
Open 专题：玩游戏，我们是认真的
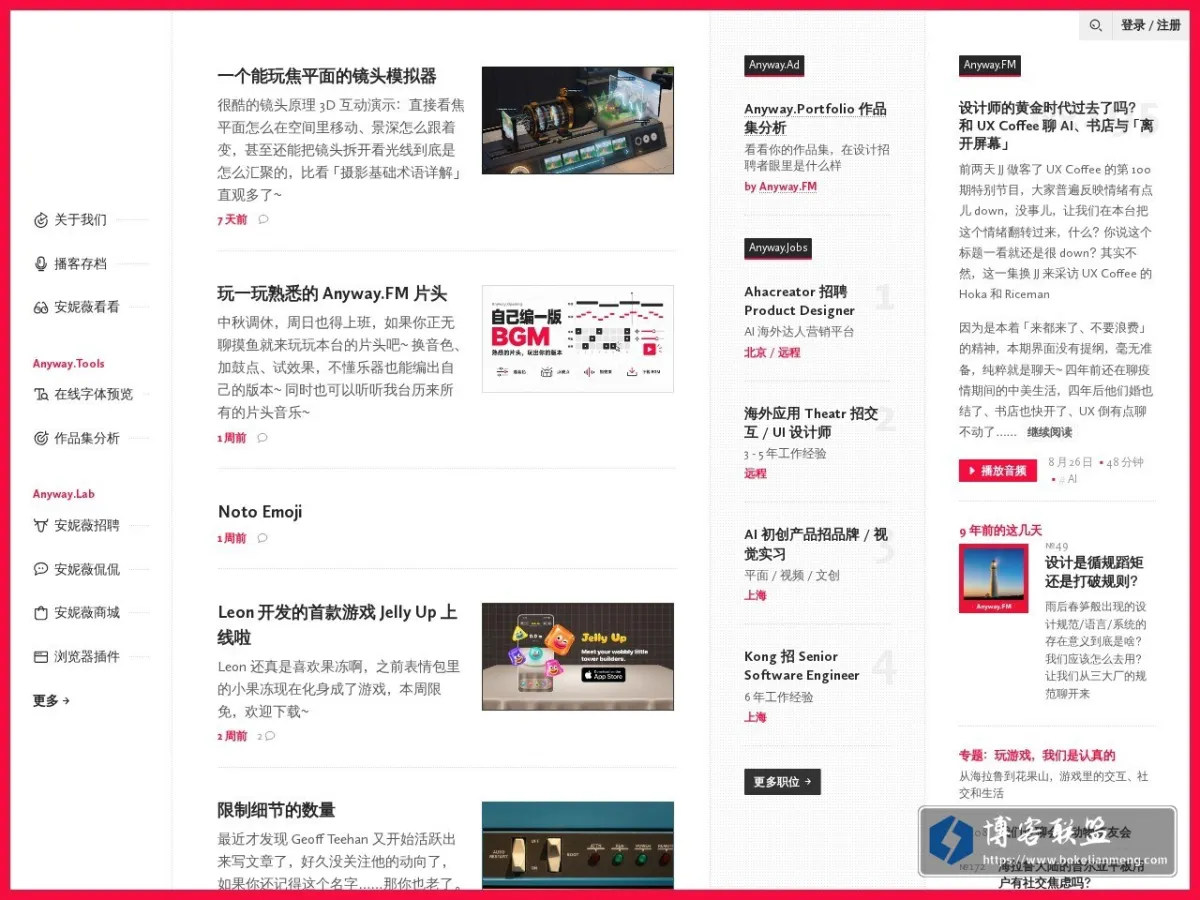coord(1037,756)
